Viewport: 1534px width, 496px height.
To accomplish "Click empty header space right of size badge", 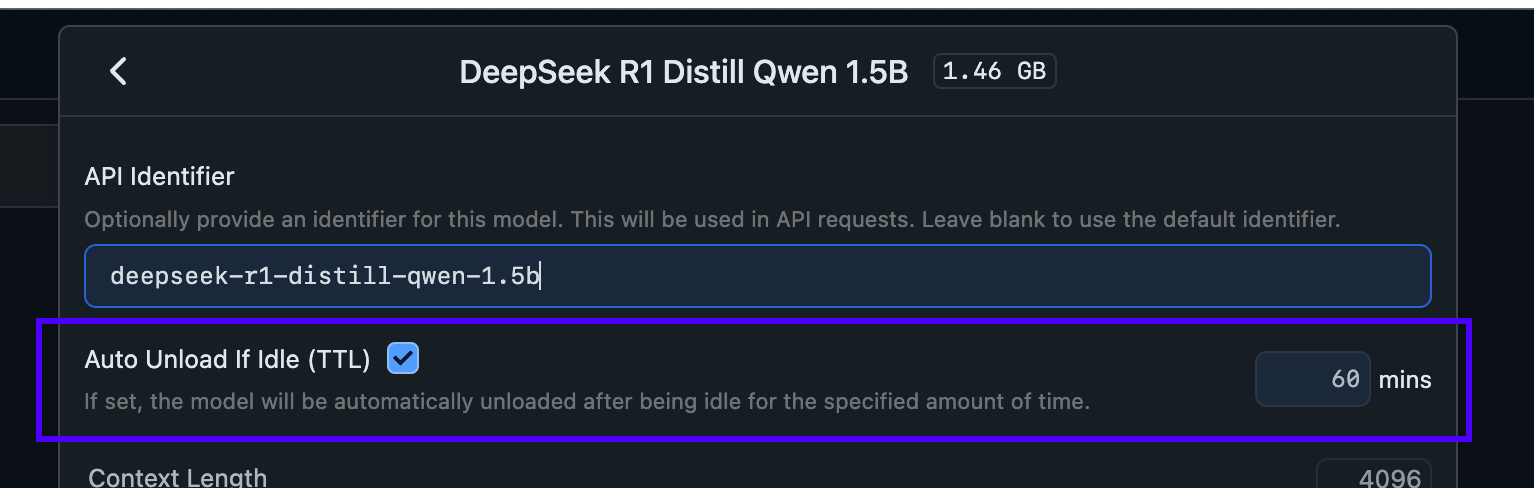I will [x=1250, y=72].
